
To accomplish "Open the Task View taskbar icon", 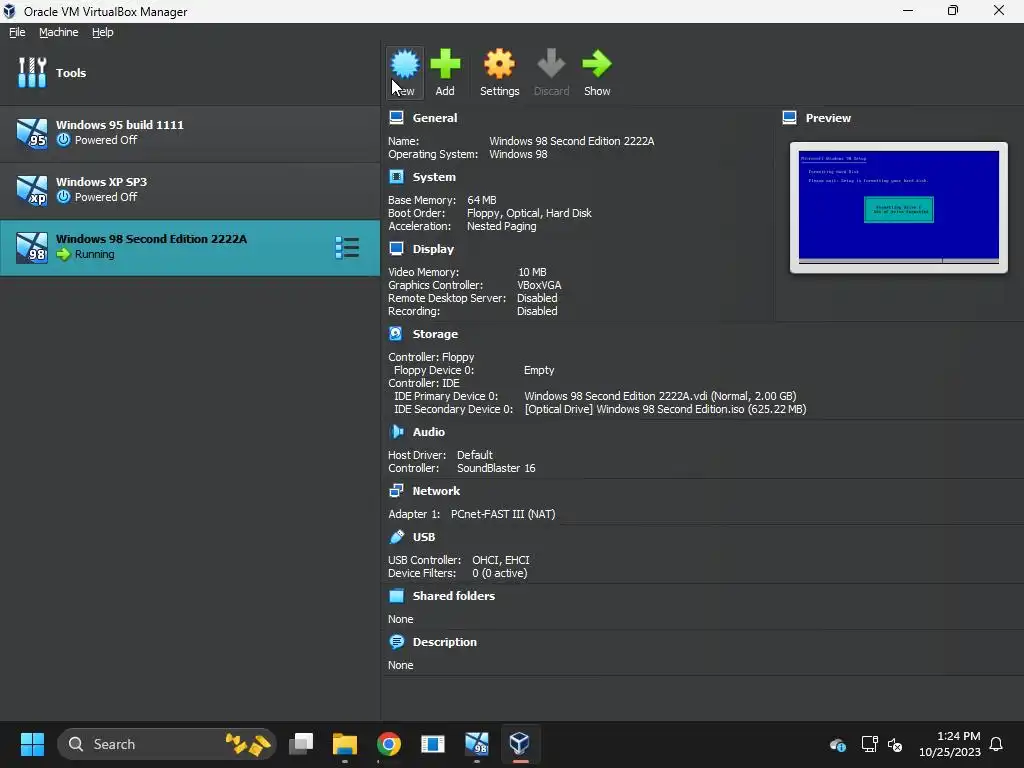I will [x=301, y=744].
